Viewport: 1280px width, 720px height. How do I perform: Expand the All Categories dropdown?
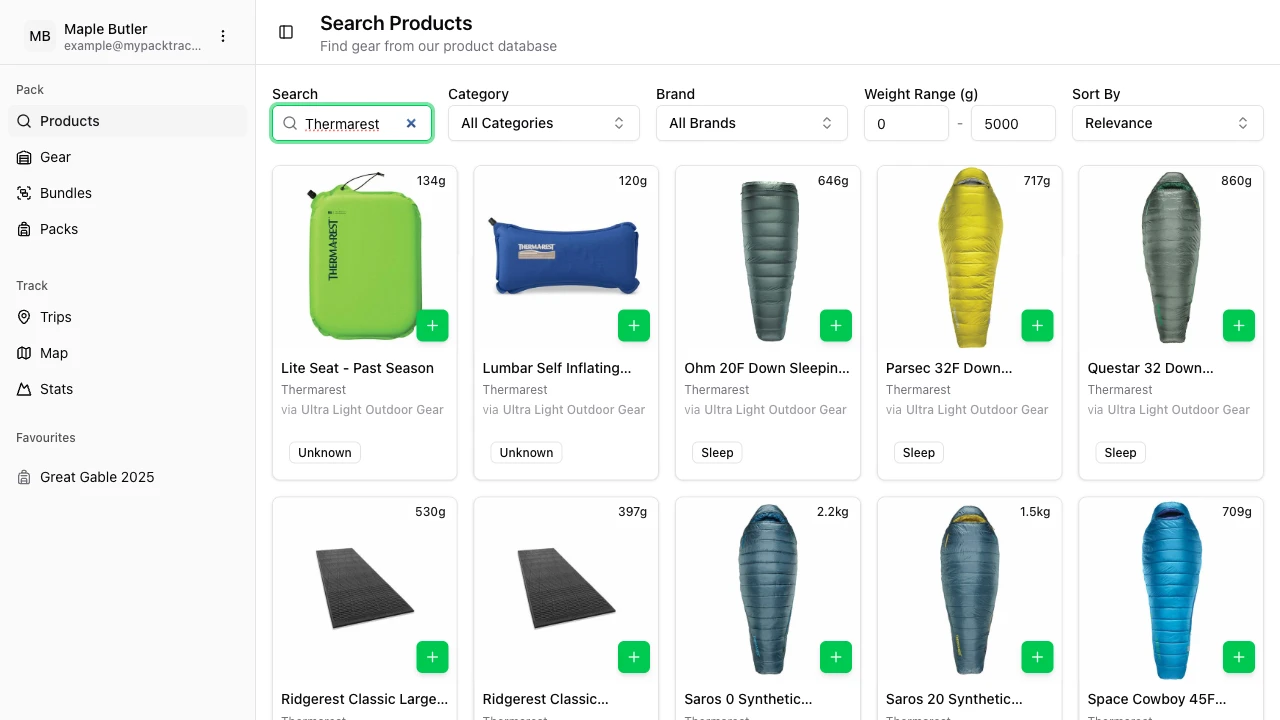tap(543, 123)
